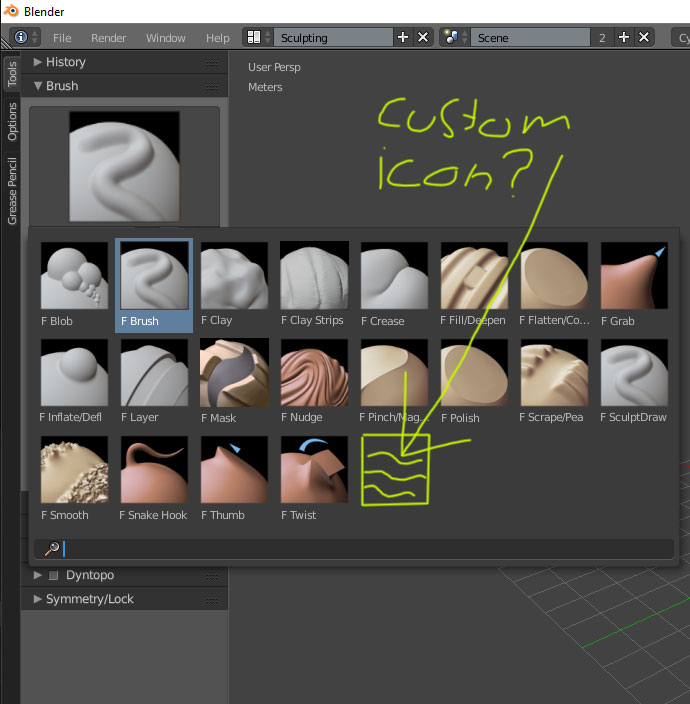Pick the F Clay Strips brush
This screenshot has width=690, height=704.
click(x=314, y=275)
